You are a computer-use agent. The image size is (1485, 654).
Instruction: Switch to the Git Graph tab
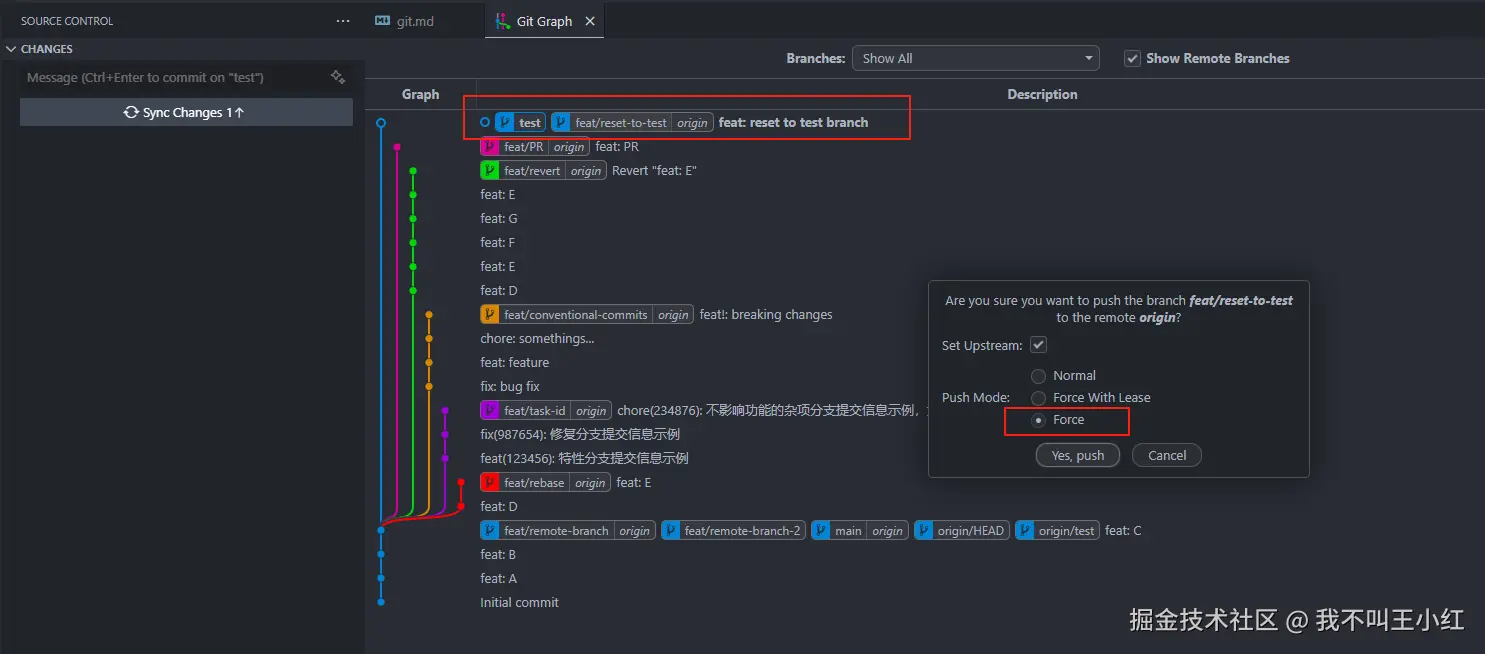pyautogui.click(x=544, y=21)
